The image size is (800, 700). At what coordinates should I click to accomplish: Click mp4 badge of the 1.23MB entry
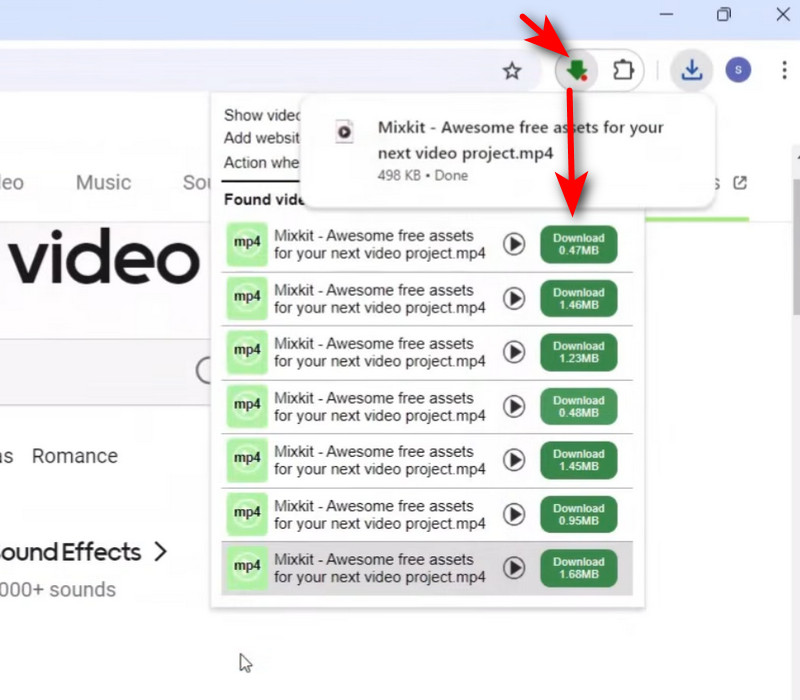247,352
